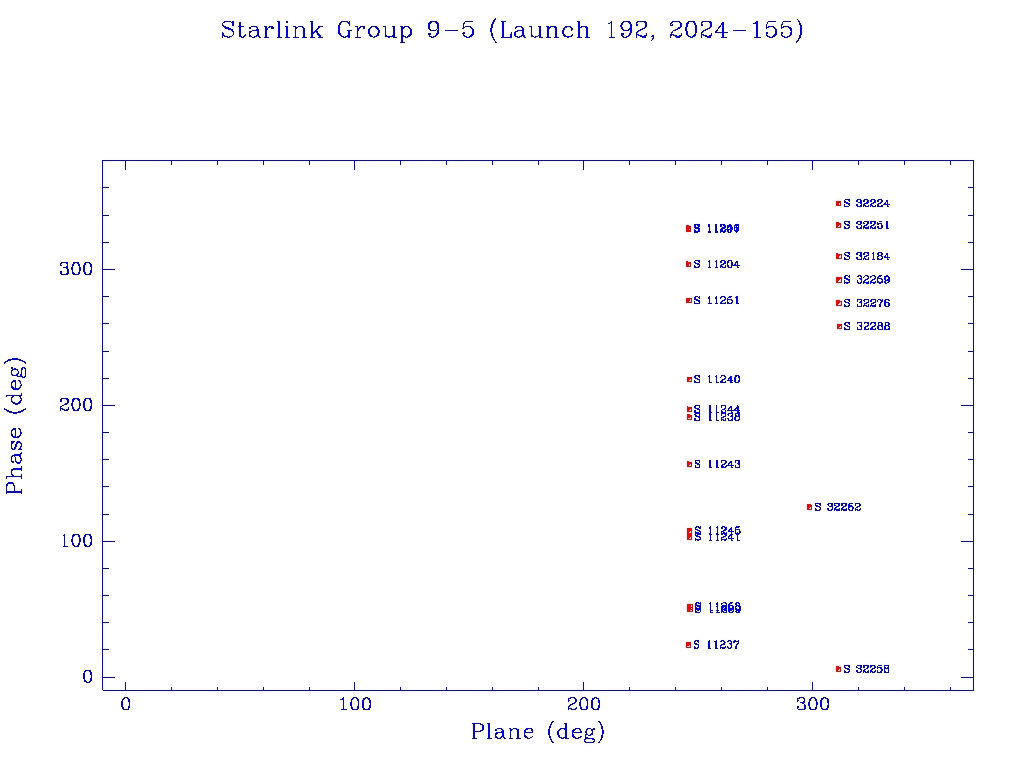Click the Phase axis tick label "300"
Viewport: 1024px width, 768px height.
click(76, 269)
